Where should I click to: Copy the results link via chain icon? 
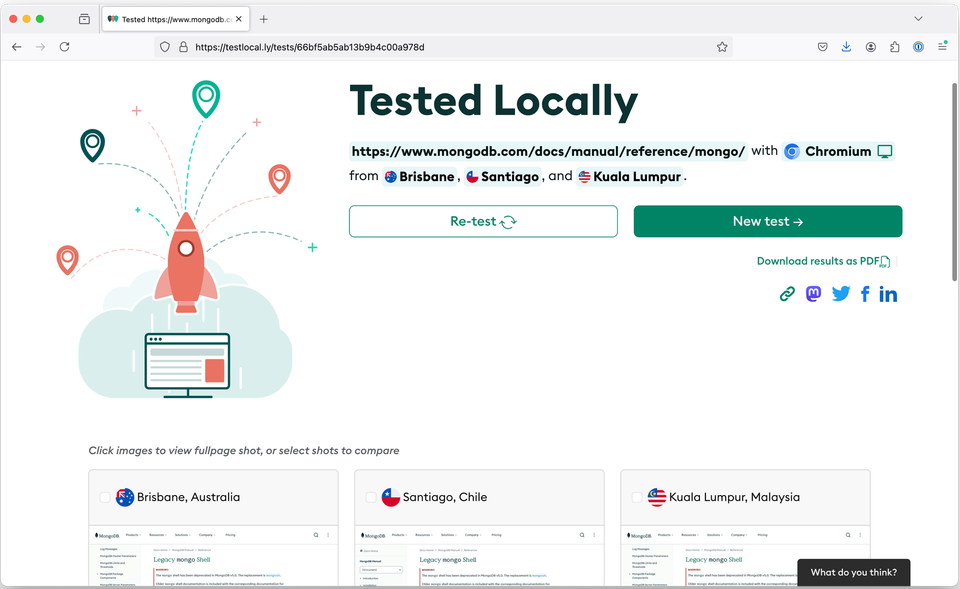tap(787, 294)
